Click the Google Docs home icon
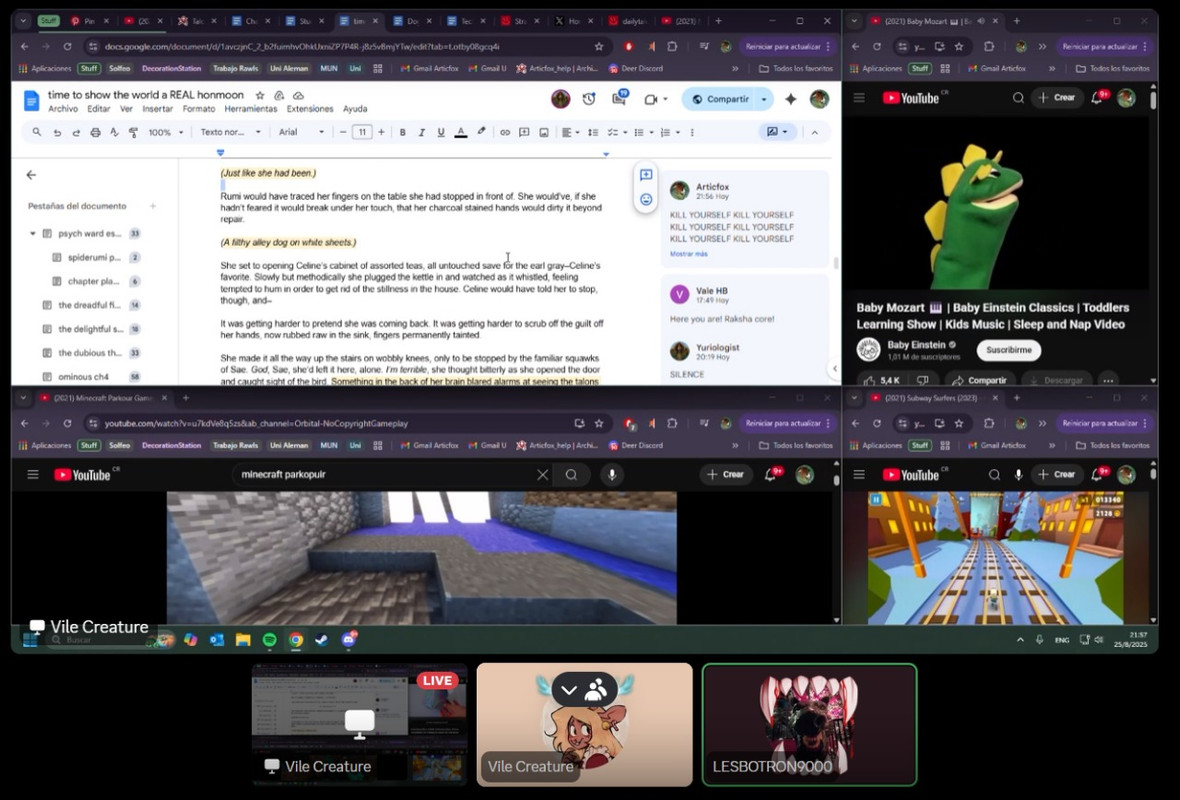 point(31,101)
